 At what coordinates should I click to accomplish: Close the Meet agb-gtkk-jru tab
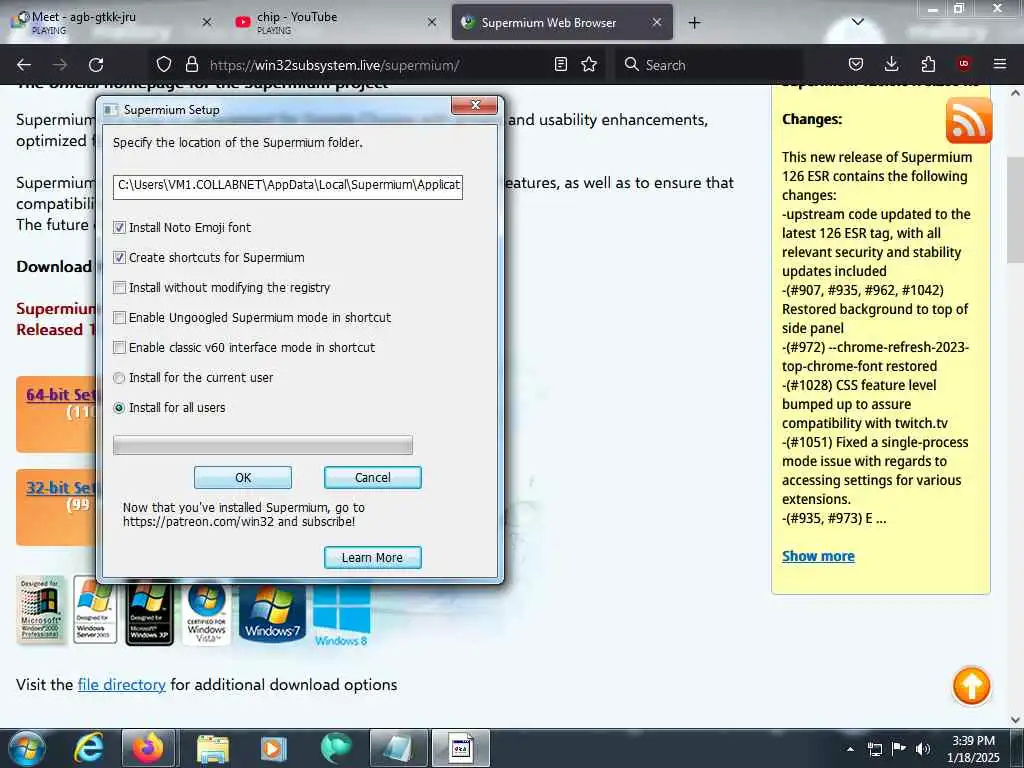tap(206, 22)
